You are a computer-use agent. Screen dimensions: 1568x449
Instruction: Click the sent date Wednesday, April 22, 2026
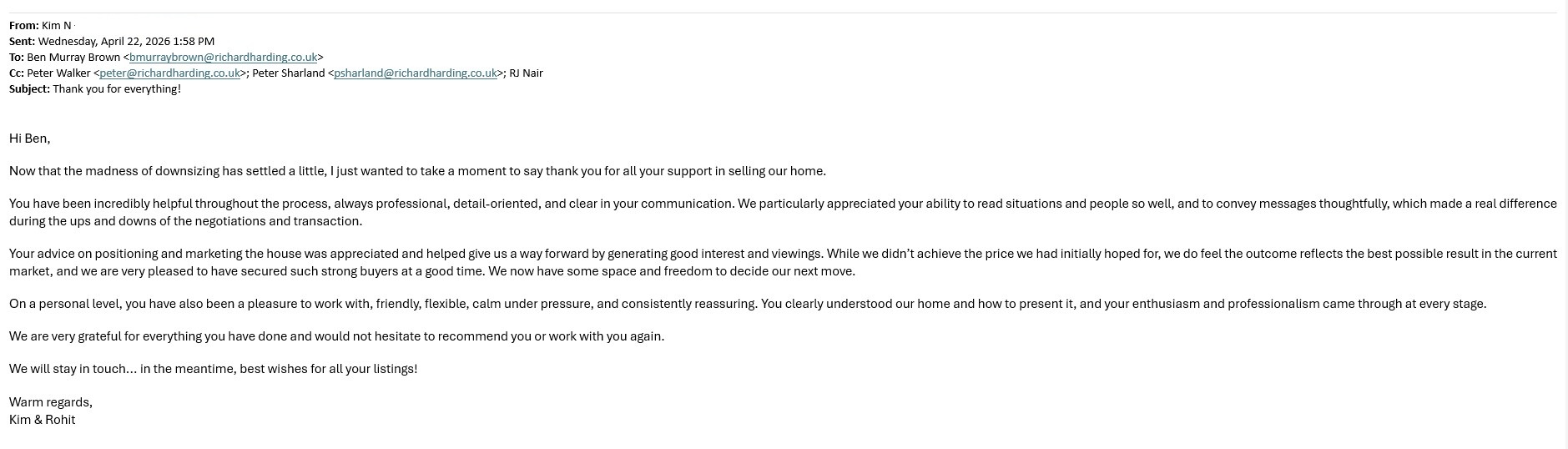126,41
